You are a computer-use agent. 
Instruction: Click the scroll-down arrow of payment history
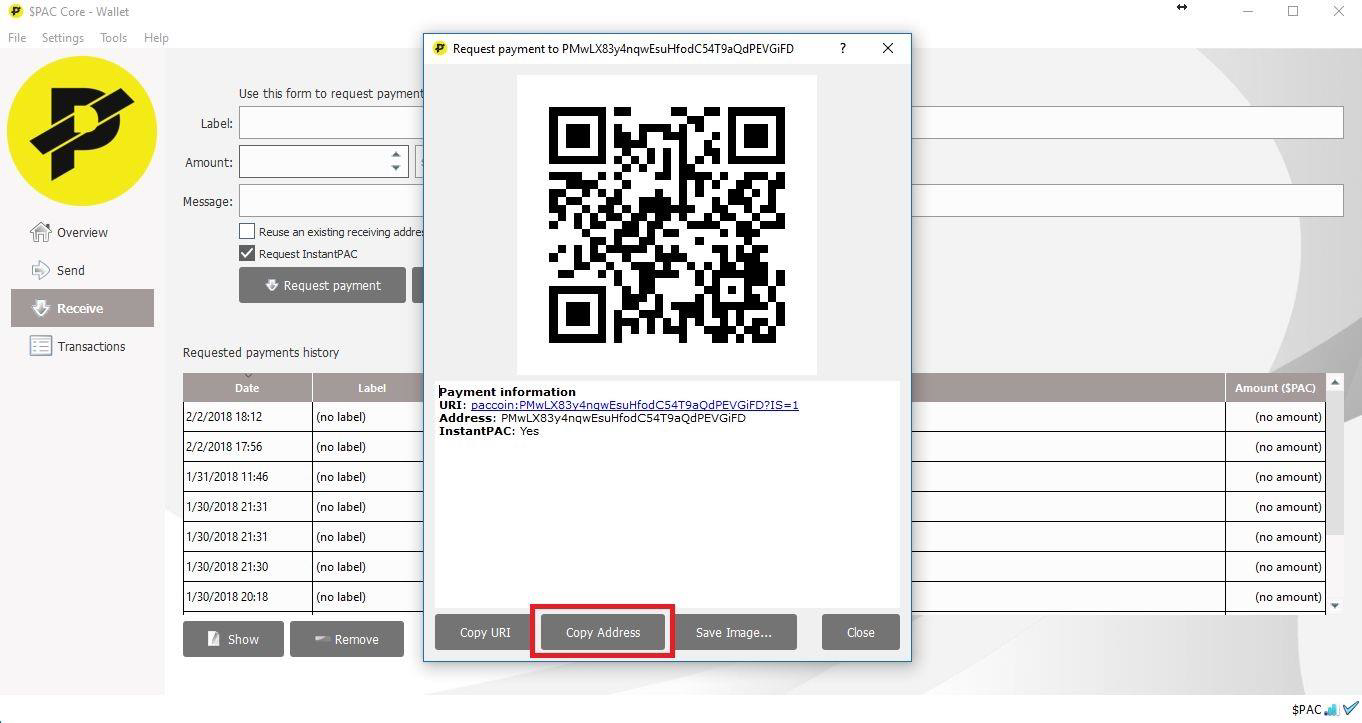pos(1335,605)
